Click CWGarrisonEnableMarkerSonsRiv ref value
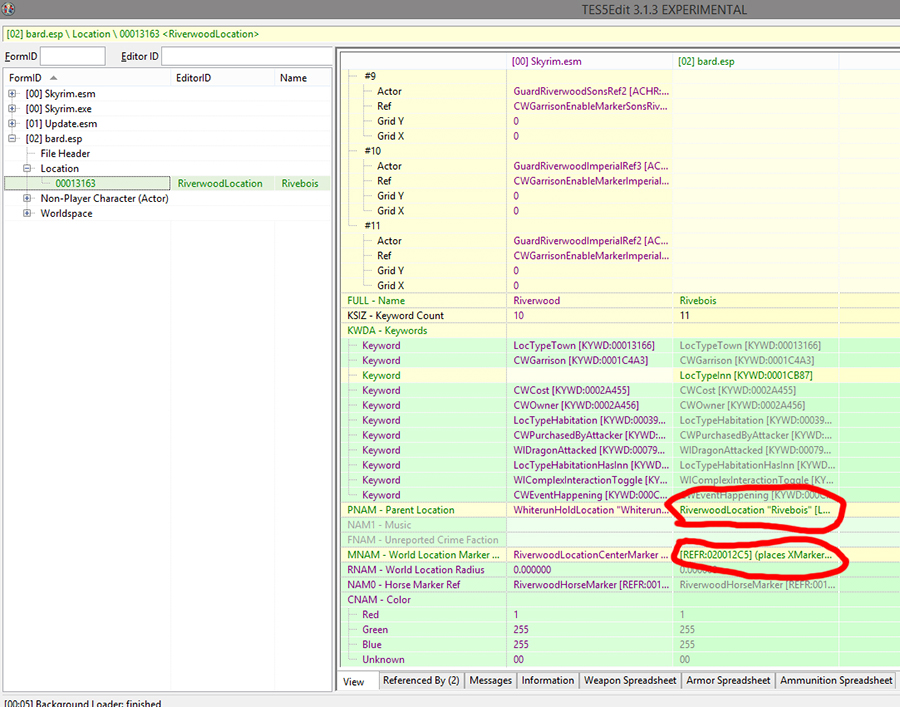Screen dimensions: 900x707 tap(591, 106)
